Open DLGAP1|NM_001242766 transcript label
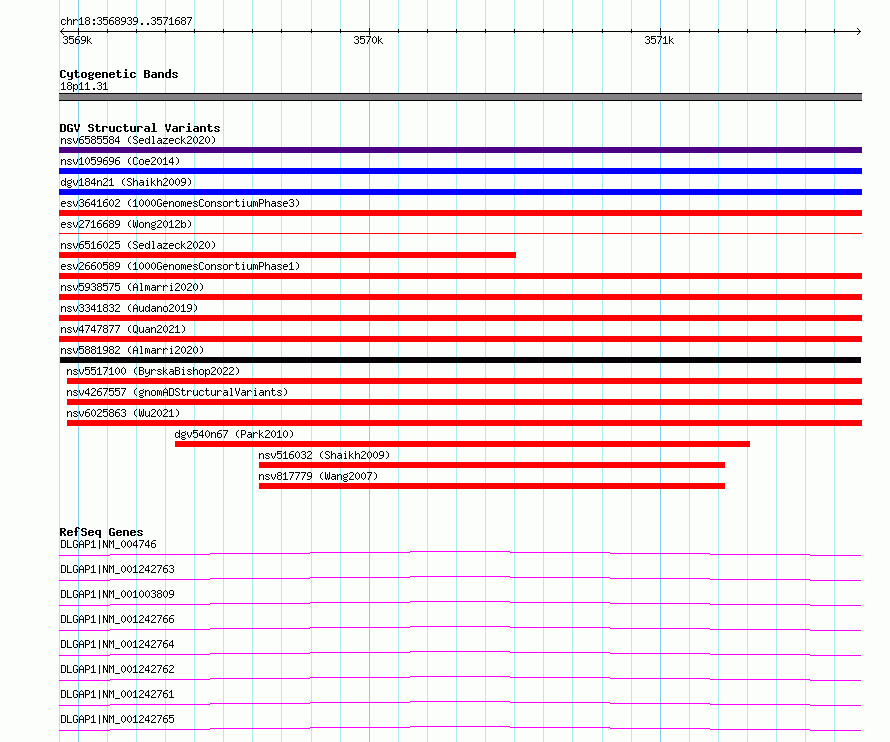Image resolution: width=890 pixels, height=742 pixels. [117, 619]
